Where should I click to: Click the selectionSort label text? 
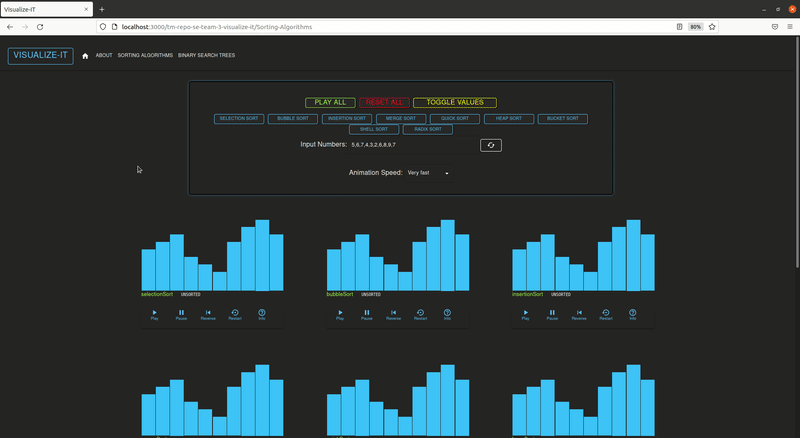157,295
